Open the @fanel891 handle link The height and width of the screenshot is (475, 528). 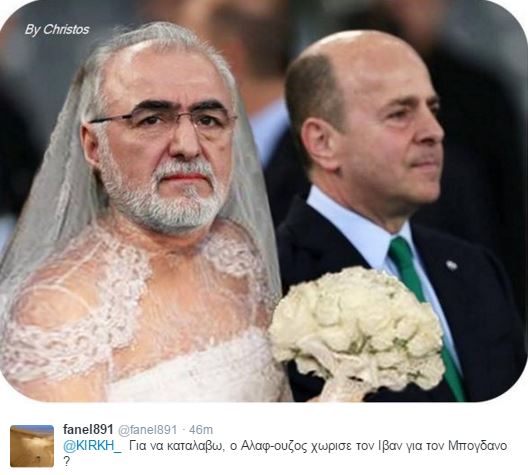pyautogui.click(x=147, y=430)
